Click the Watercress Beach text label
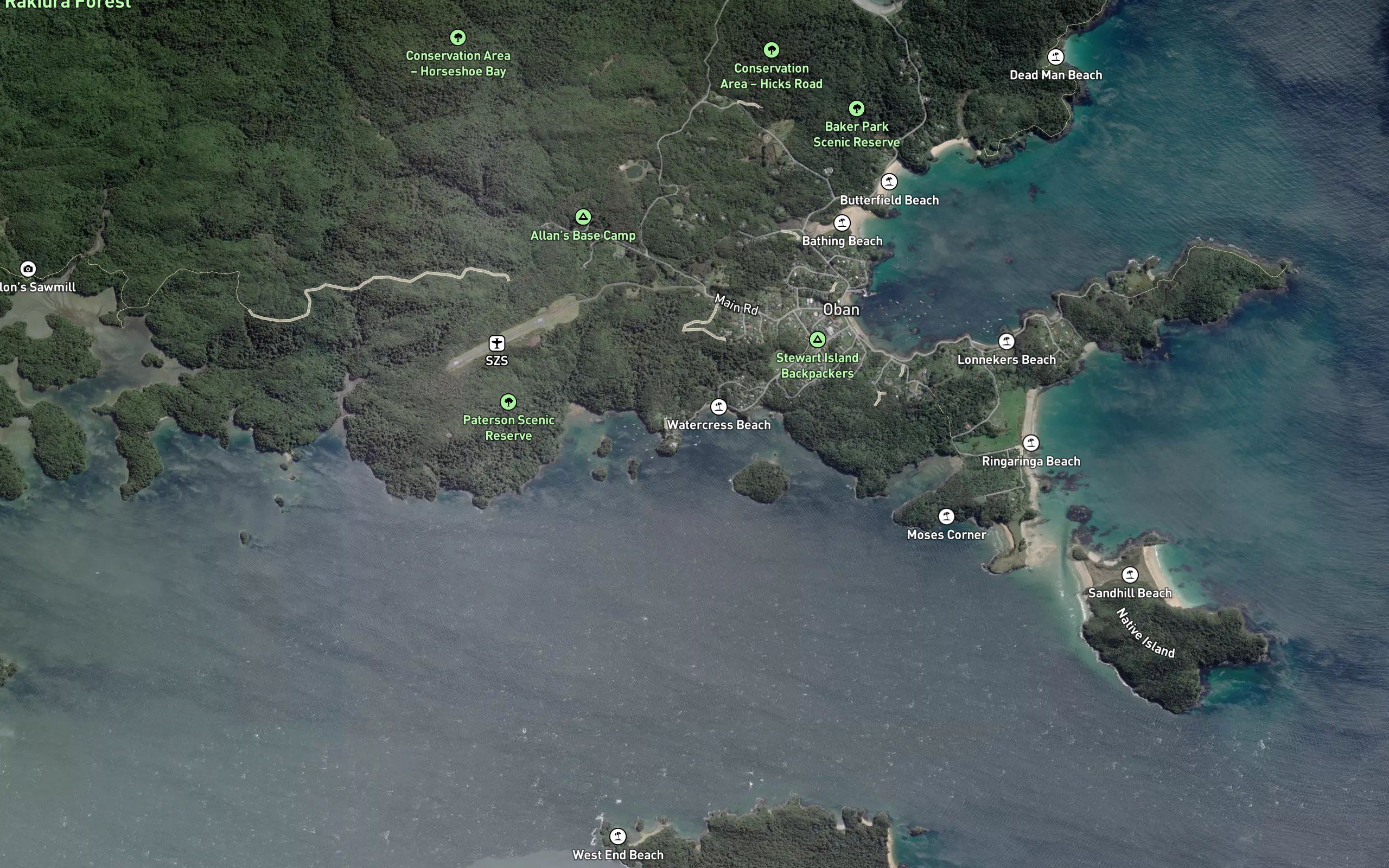Screen dimensions: 1389x868 (x=718, y=425)
